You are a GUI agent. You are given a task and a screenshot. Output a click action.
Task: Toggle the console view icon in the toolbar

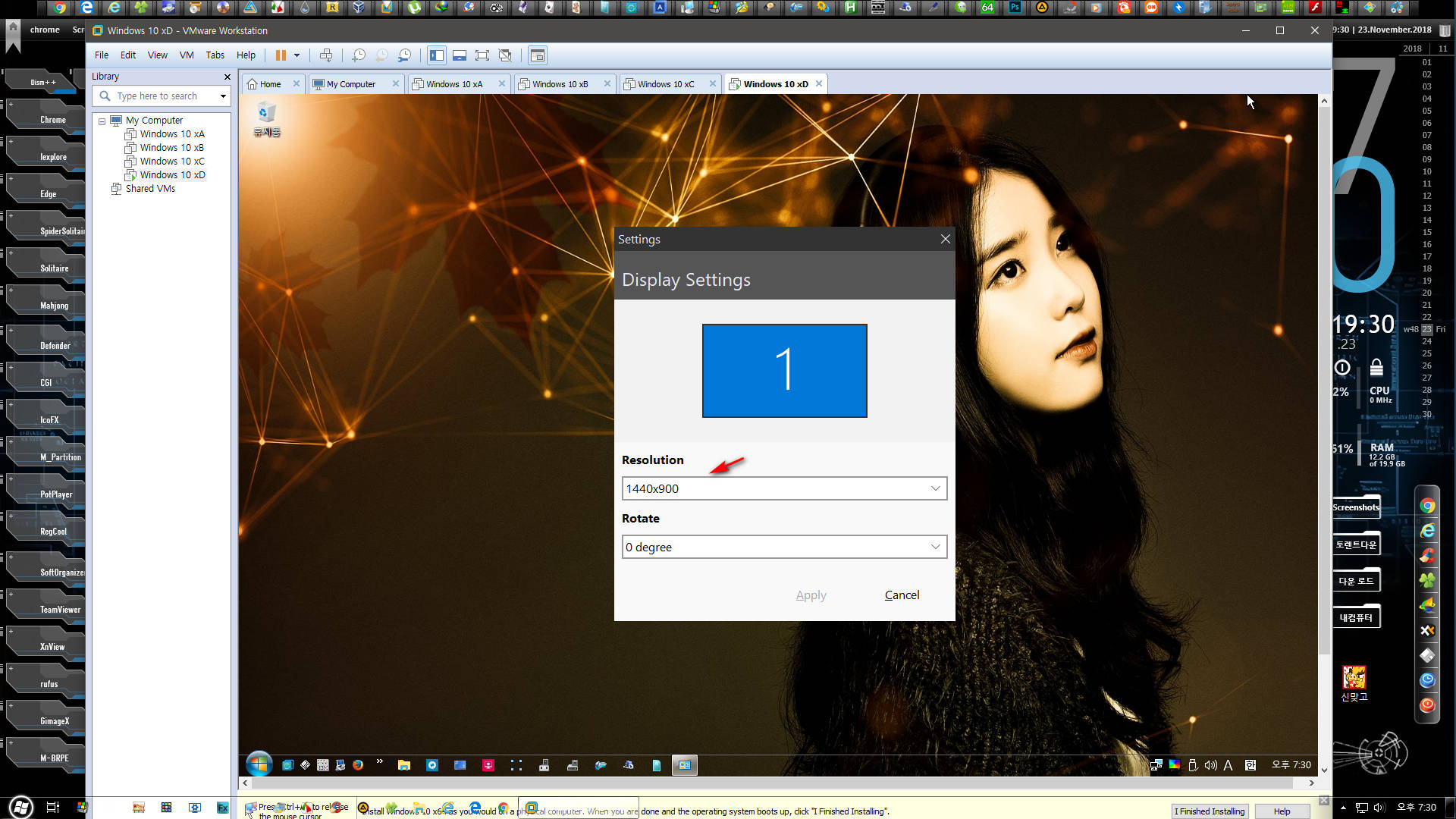[538, 55]
